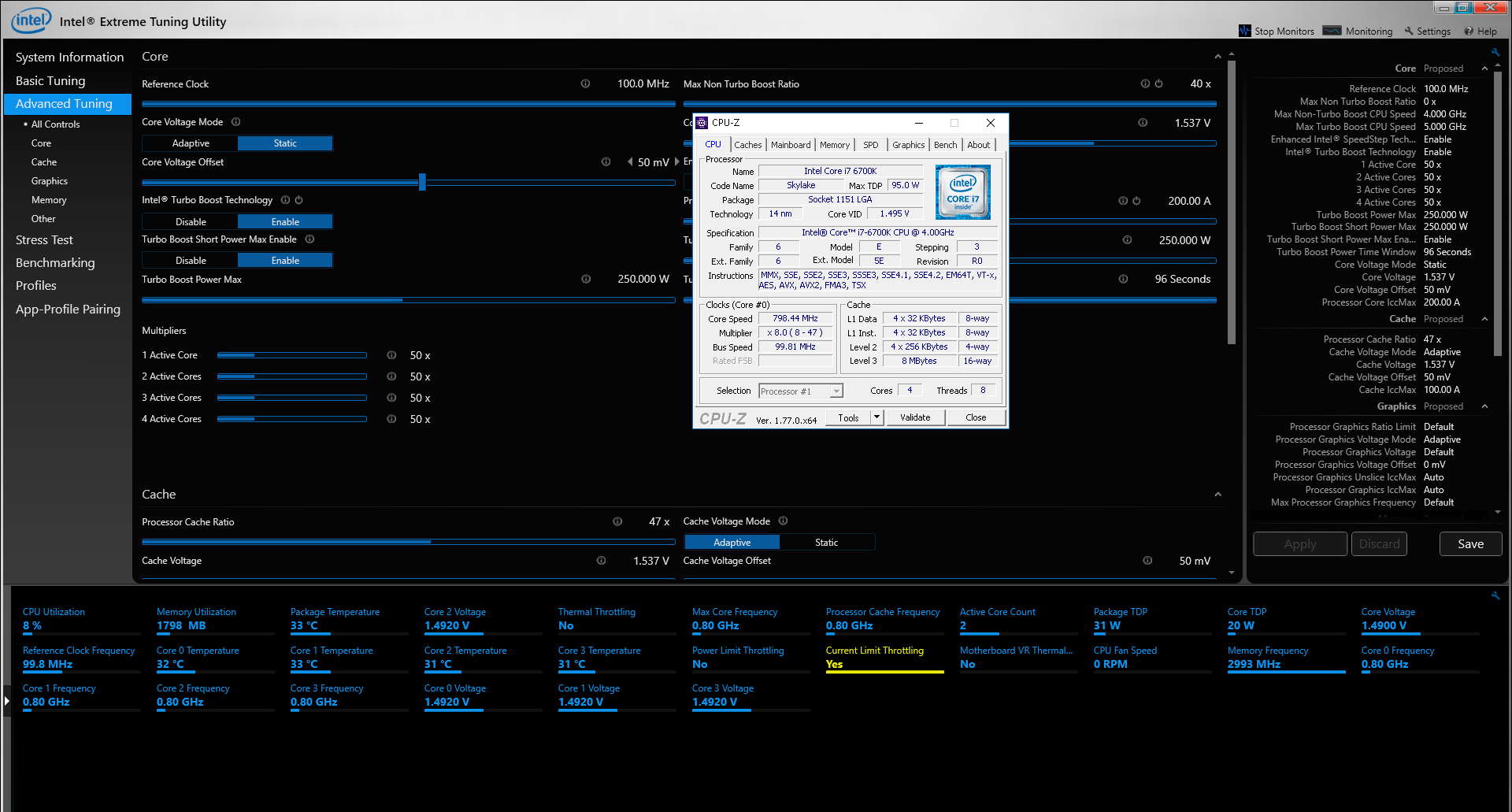Image resolution: width=1512 pixels, height=812 pixels.
Task: Click the Save button
Action: pos(1470,544)
